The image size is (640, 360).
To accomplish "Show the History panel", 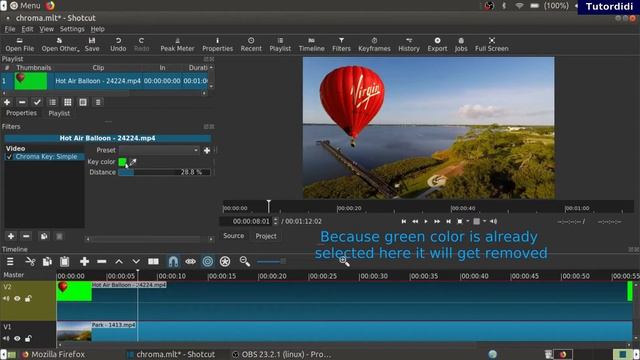I will (x=409, y=44).
